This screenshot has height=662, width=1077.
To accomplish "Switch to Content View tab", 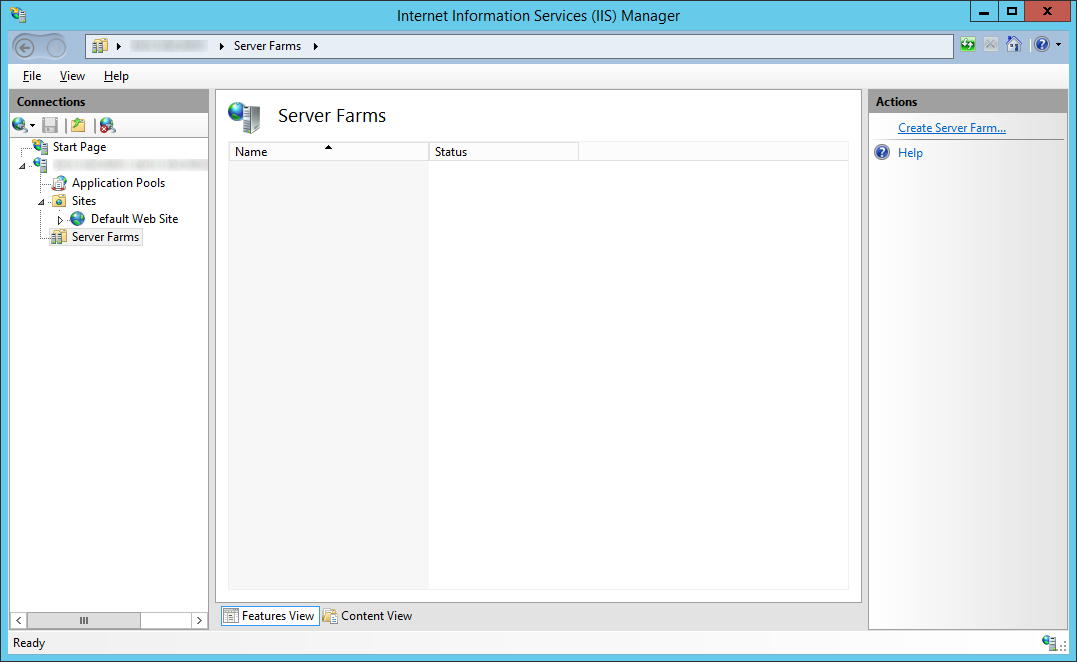I will [367, 616].
